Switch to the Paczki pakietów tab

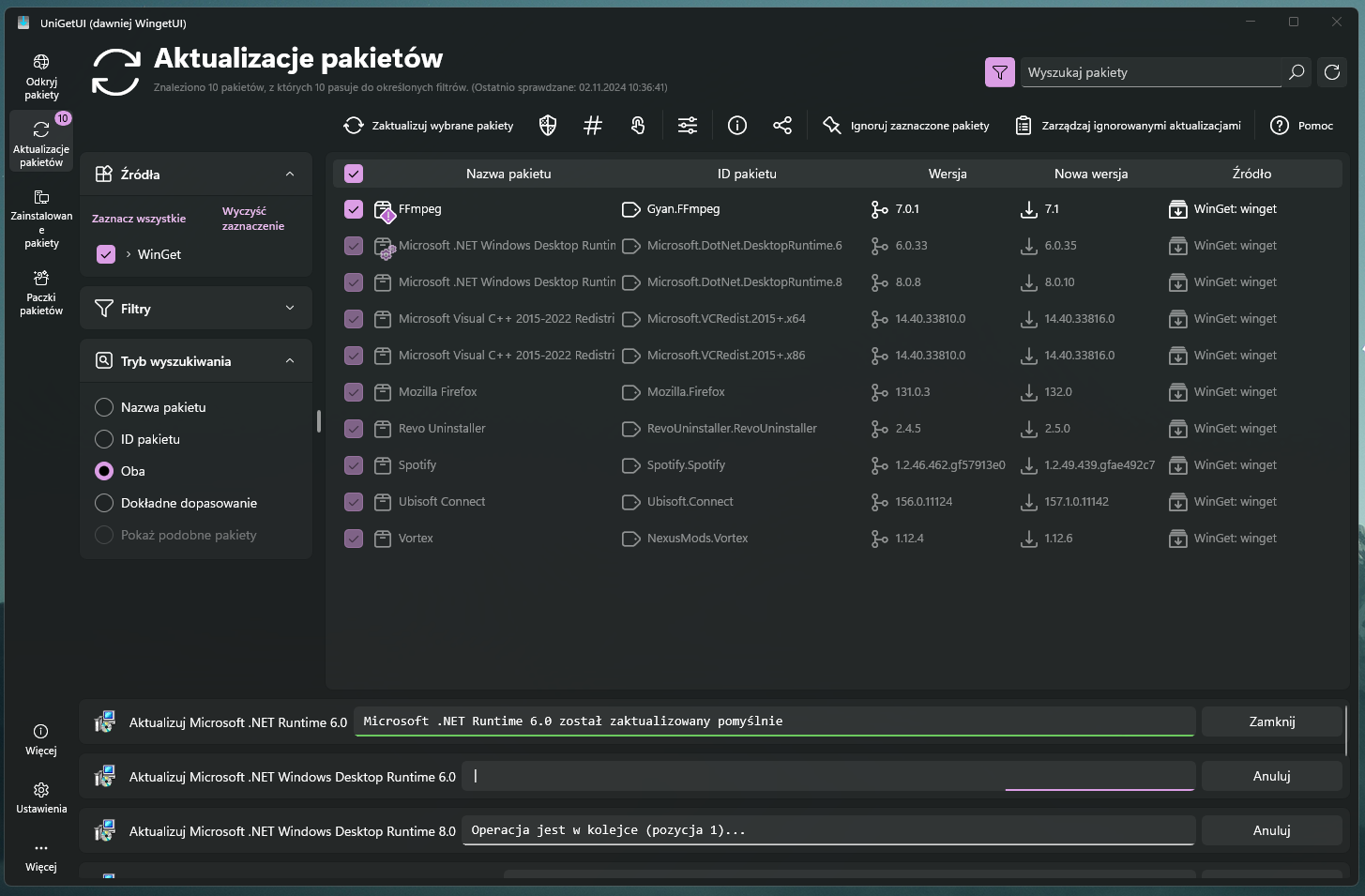click(x=41, y=293)
